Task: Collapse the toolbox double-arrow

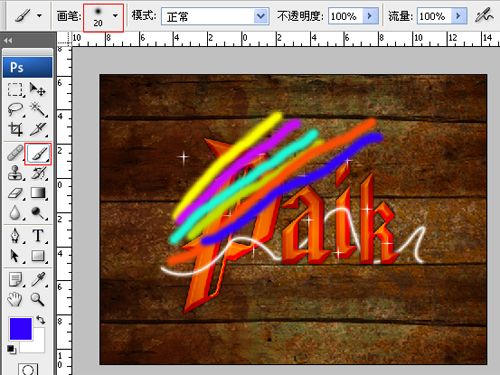Action: (x=8, y=41)
